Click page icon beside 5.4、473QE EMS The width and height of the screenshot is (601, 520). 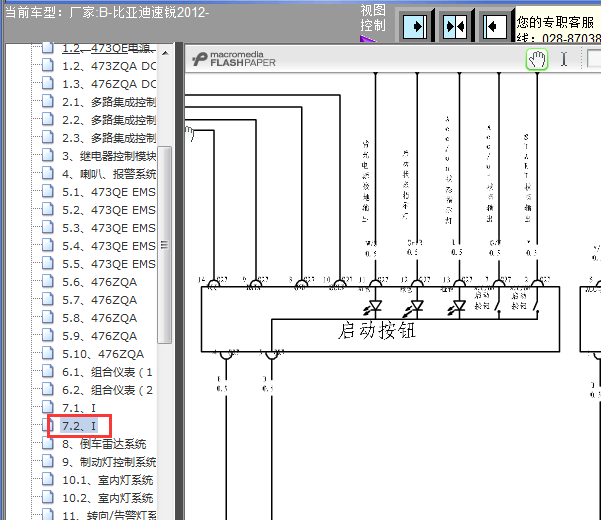tap(48, 245)
